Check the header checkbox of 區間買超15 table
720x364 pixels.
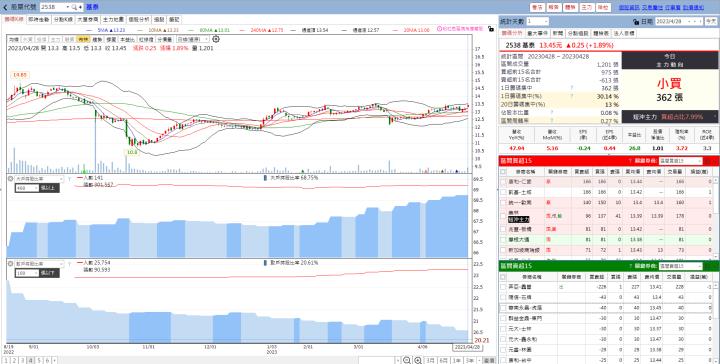click(x=503, y=172)
